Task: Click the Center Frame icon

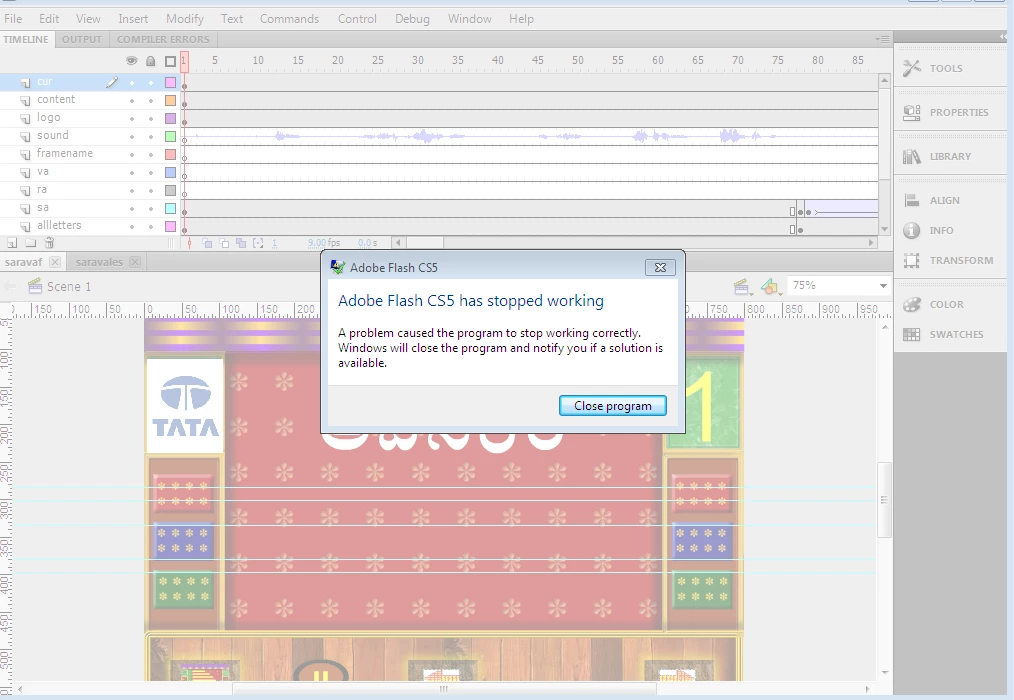Action: click(x=189, y=243)
